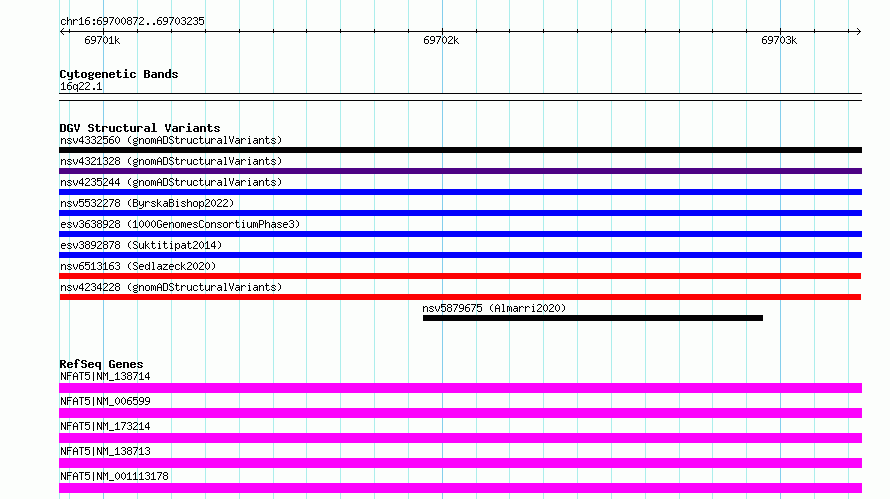This screenshot has height=499, width=890.
Task: Open the NFAT5|NM_138714 transcript label
Action: pyautogui.click(x=105, y=376)
